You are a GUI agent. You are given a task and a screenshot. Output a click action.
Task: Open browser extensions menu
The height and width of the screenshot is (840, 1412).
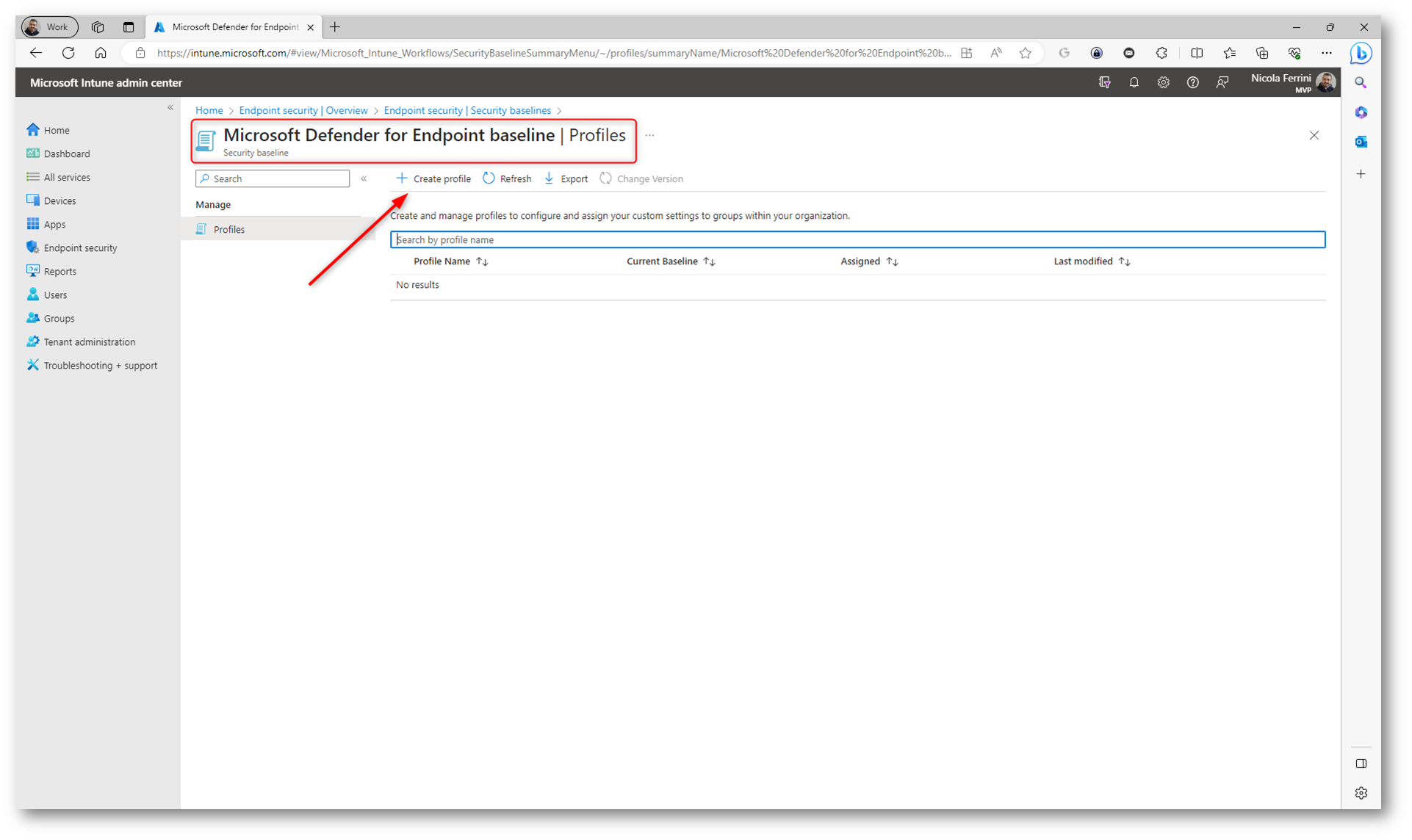tap(1161, 53)
